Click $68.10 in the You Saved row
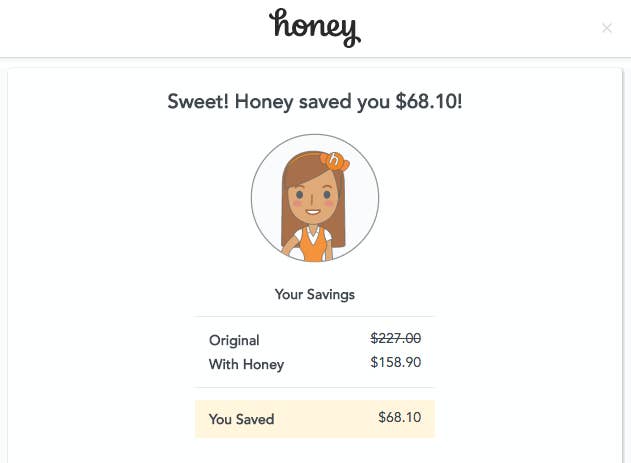This screenshot has width=631, height=463. (400, 418)
